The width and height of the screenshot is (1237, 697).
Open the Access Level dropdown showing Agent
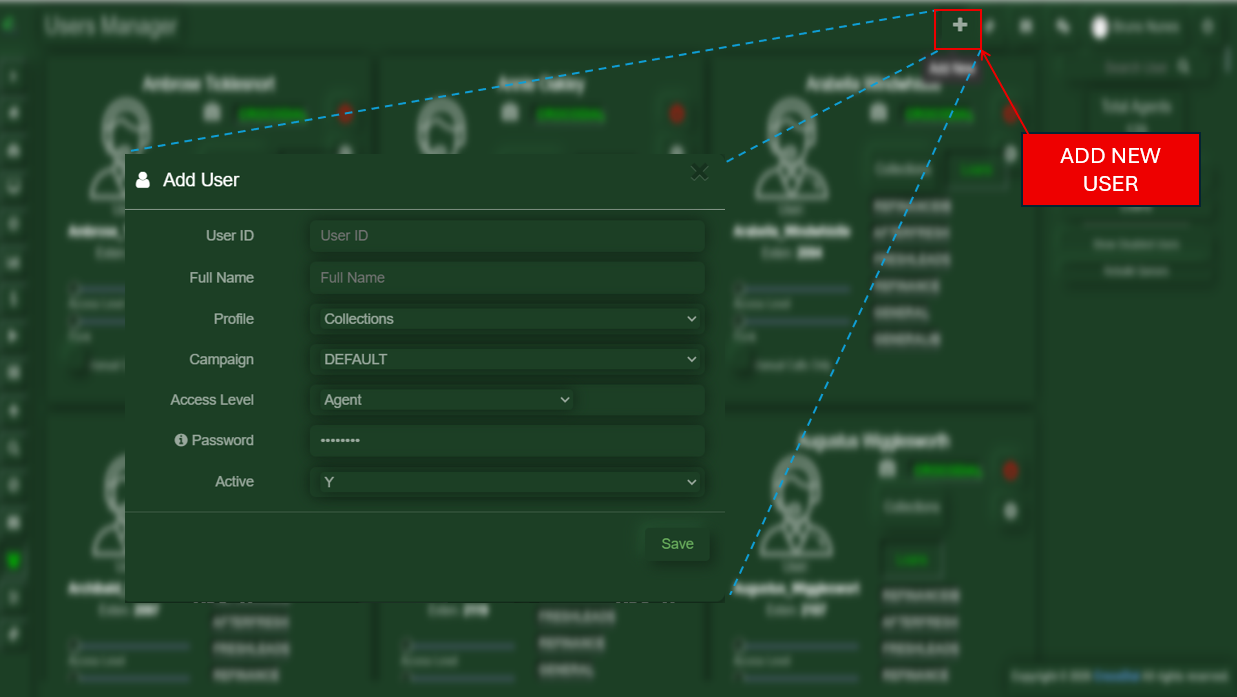tap(444, 400)
